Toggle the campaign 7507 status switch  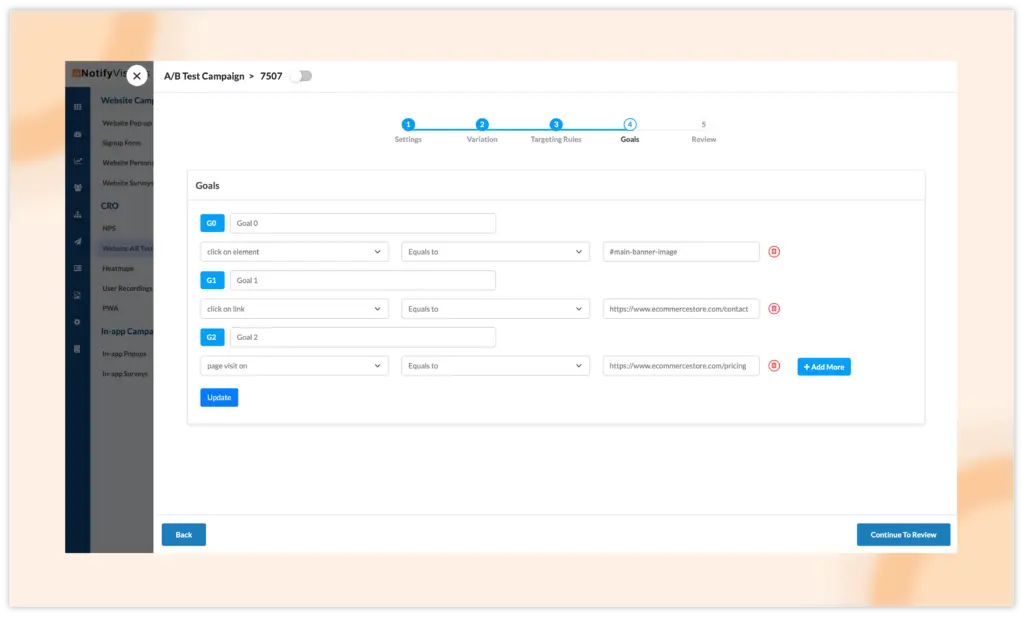(x=300, y=76)
